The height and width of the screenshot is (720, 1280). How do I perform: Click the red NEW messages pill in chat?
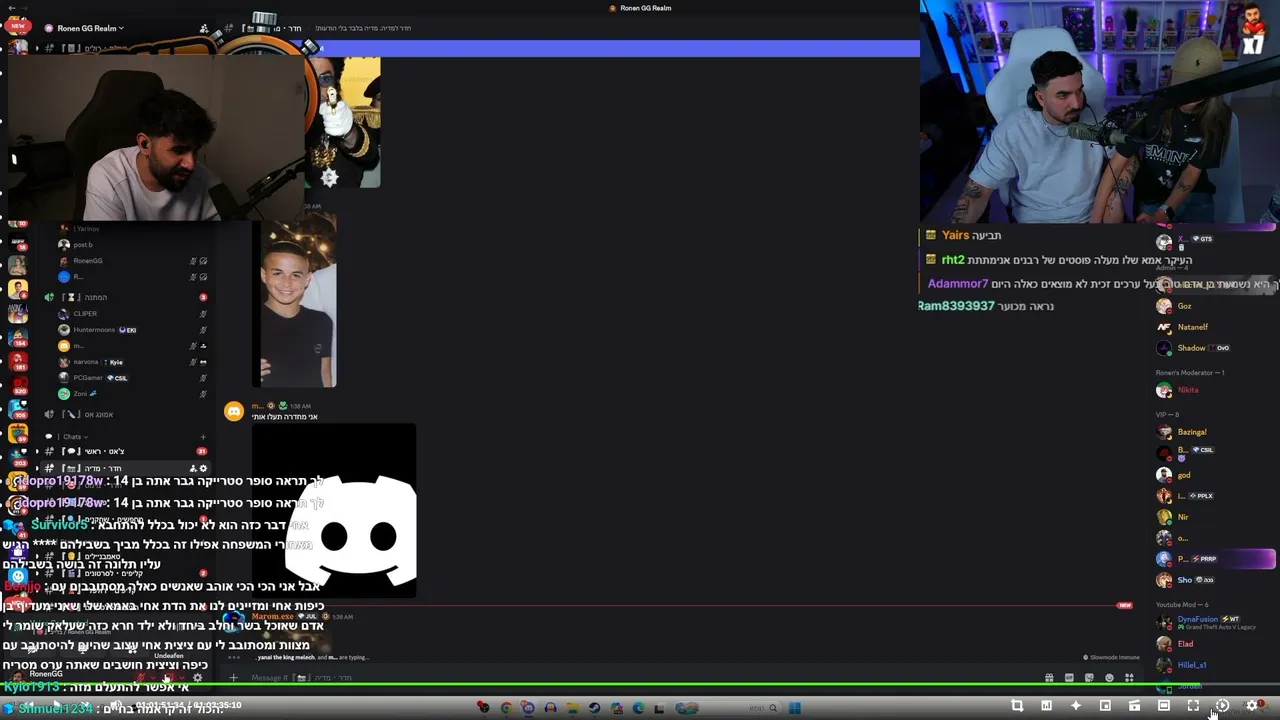[x=1125, y=606]
